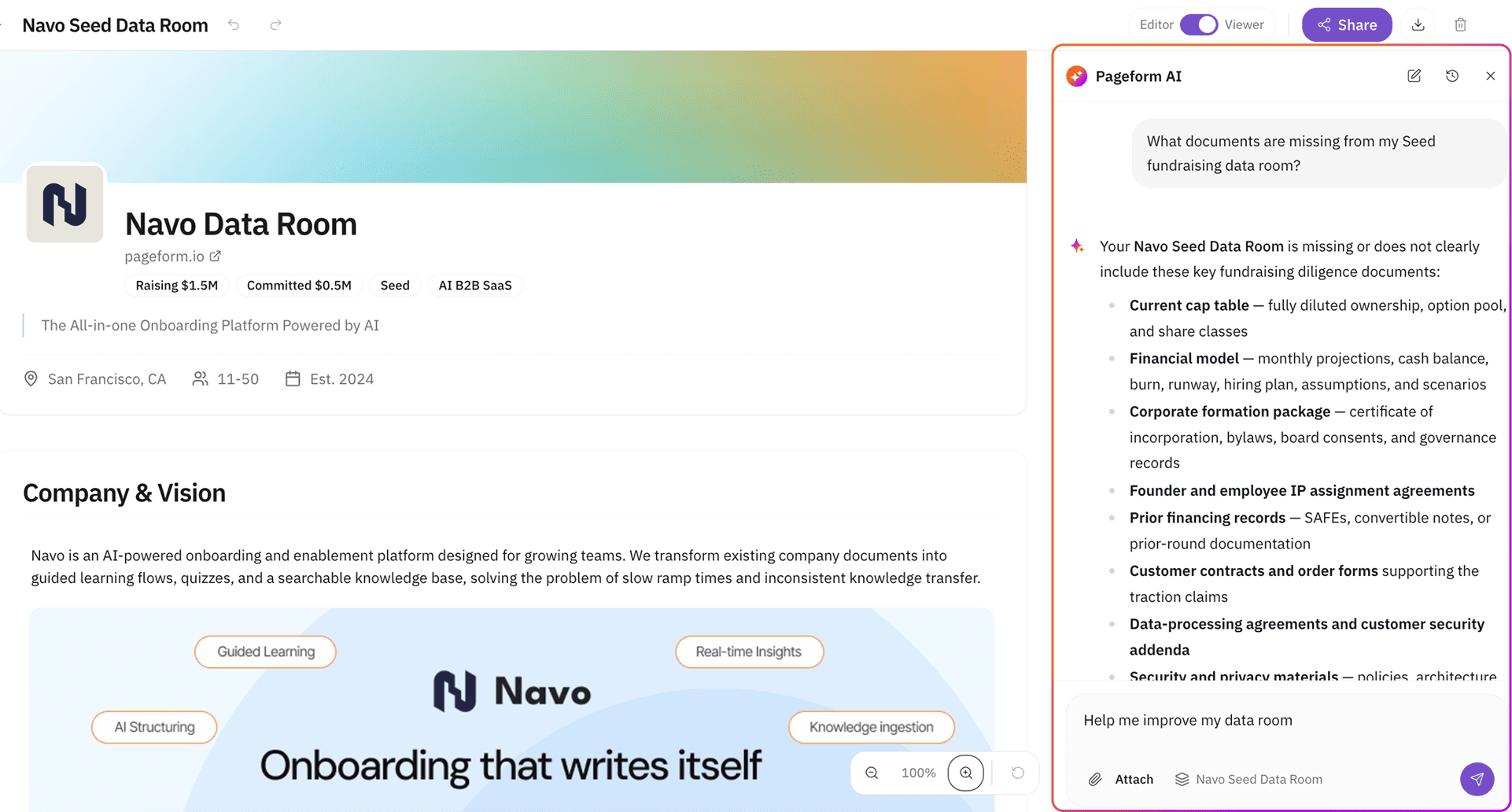Click the Knowledge ingestion pill
Viewport: 1512px width, 812px height.
tap(872, 727)
